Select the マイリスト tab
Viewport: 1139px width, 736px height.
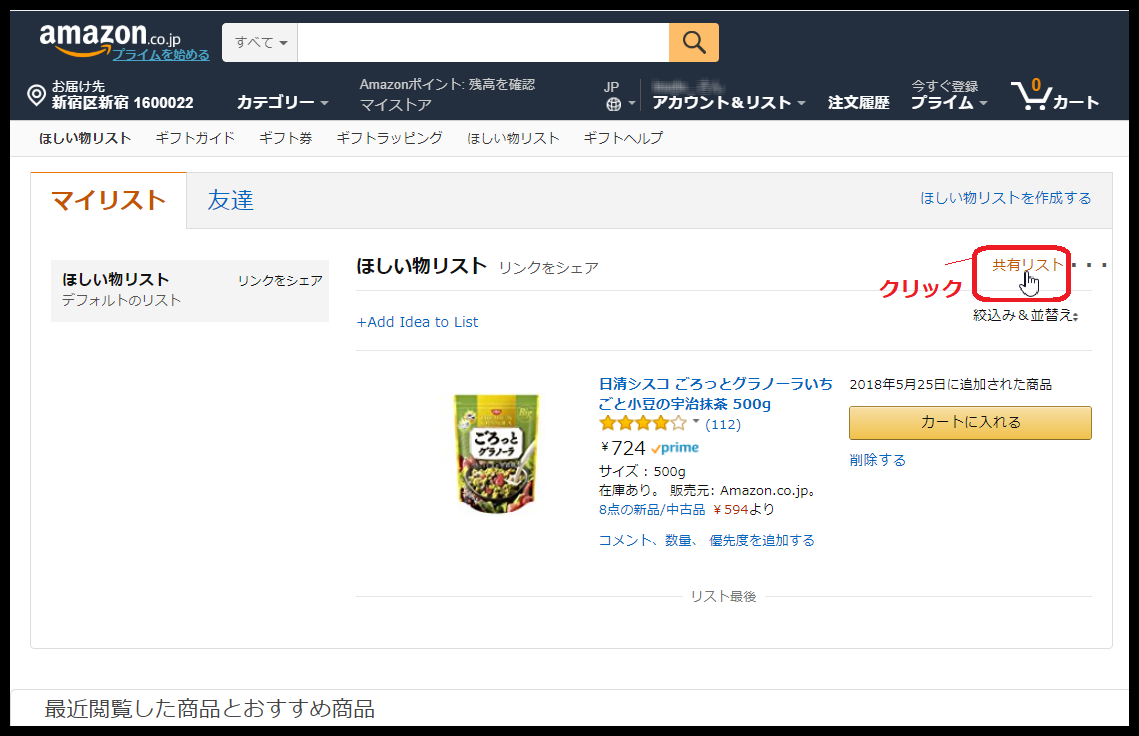pos(108,200)
